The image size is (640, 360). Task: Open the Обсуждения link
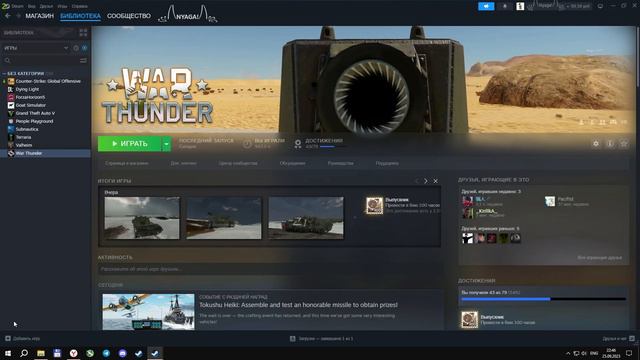point(292,163)
